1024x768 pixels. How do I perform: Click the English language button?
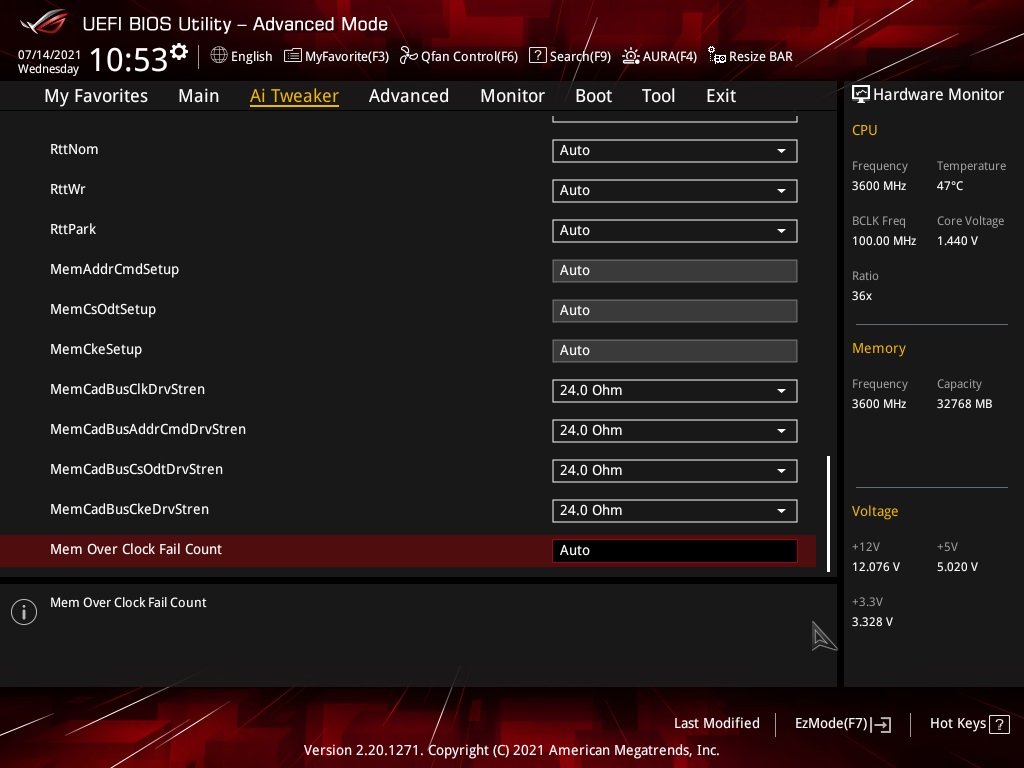[x=242, y=56]
